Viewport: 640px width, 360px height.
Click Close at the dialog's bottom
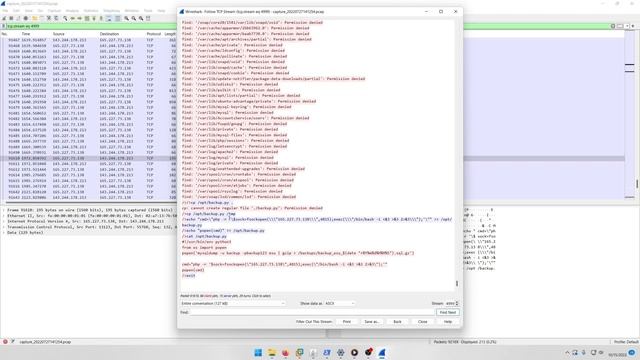[422, 322]
